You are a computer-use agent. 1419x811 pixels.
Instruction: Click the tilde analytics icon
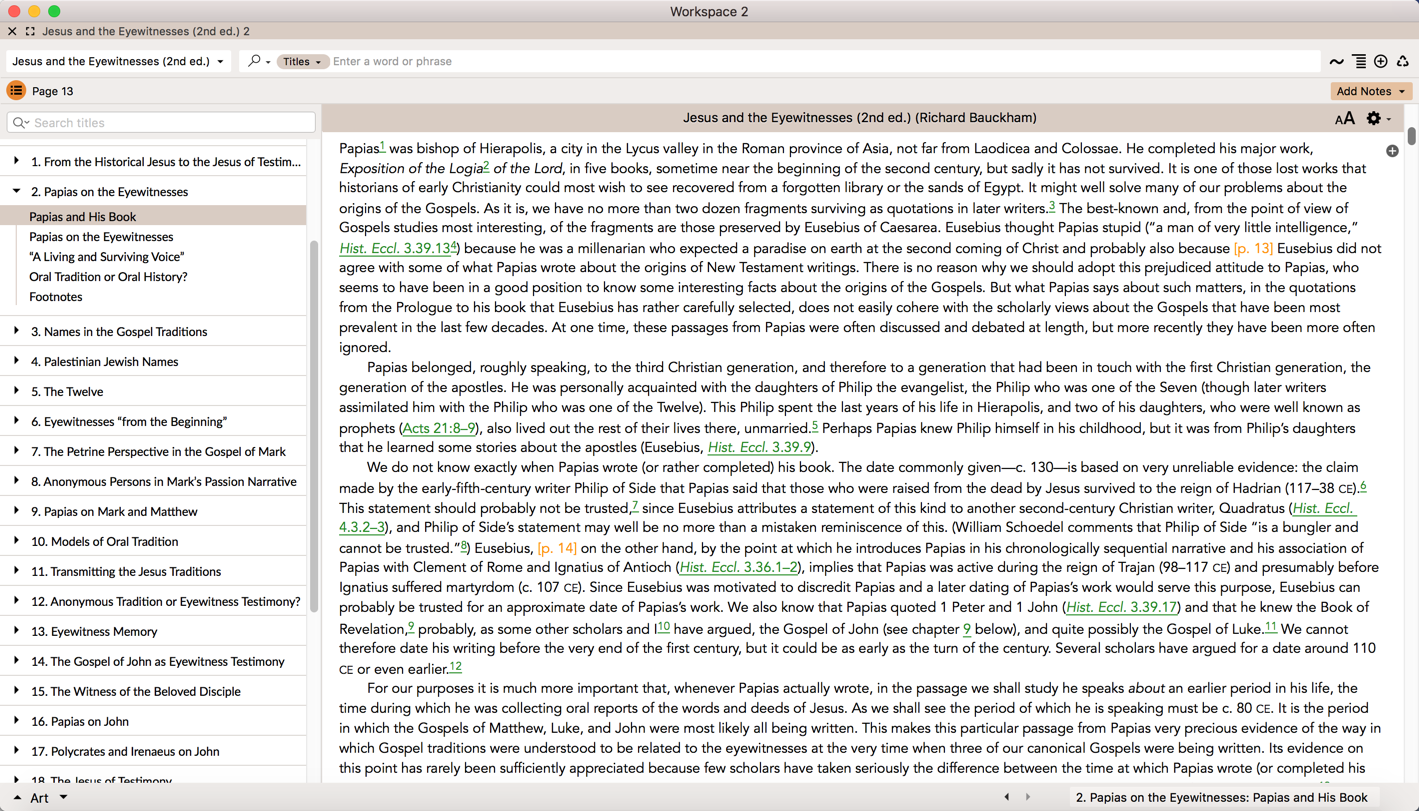click(x=1336, y=62)
